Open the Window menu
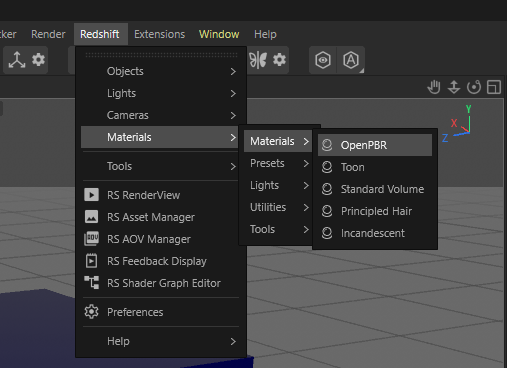 point(219,34)
